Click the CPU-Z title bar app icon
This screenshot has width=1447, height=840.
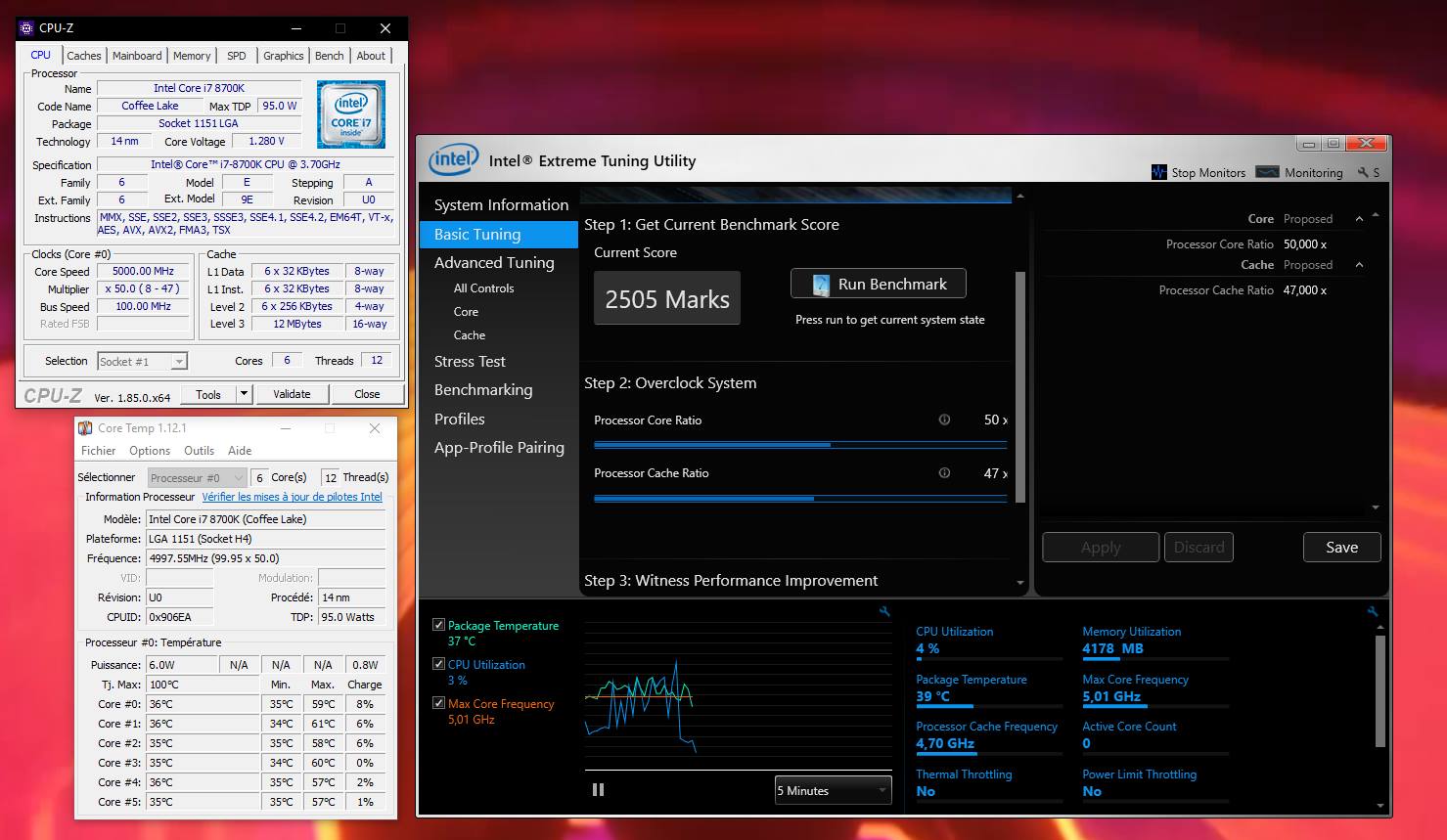coord(26,28)
